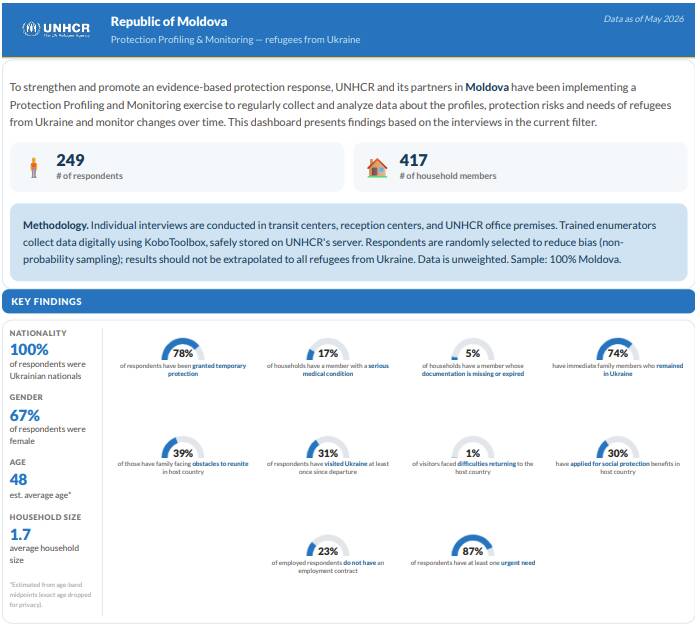Click the 78% temporary protection gauge

click(183, 349)
